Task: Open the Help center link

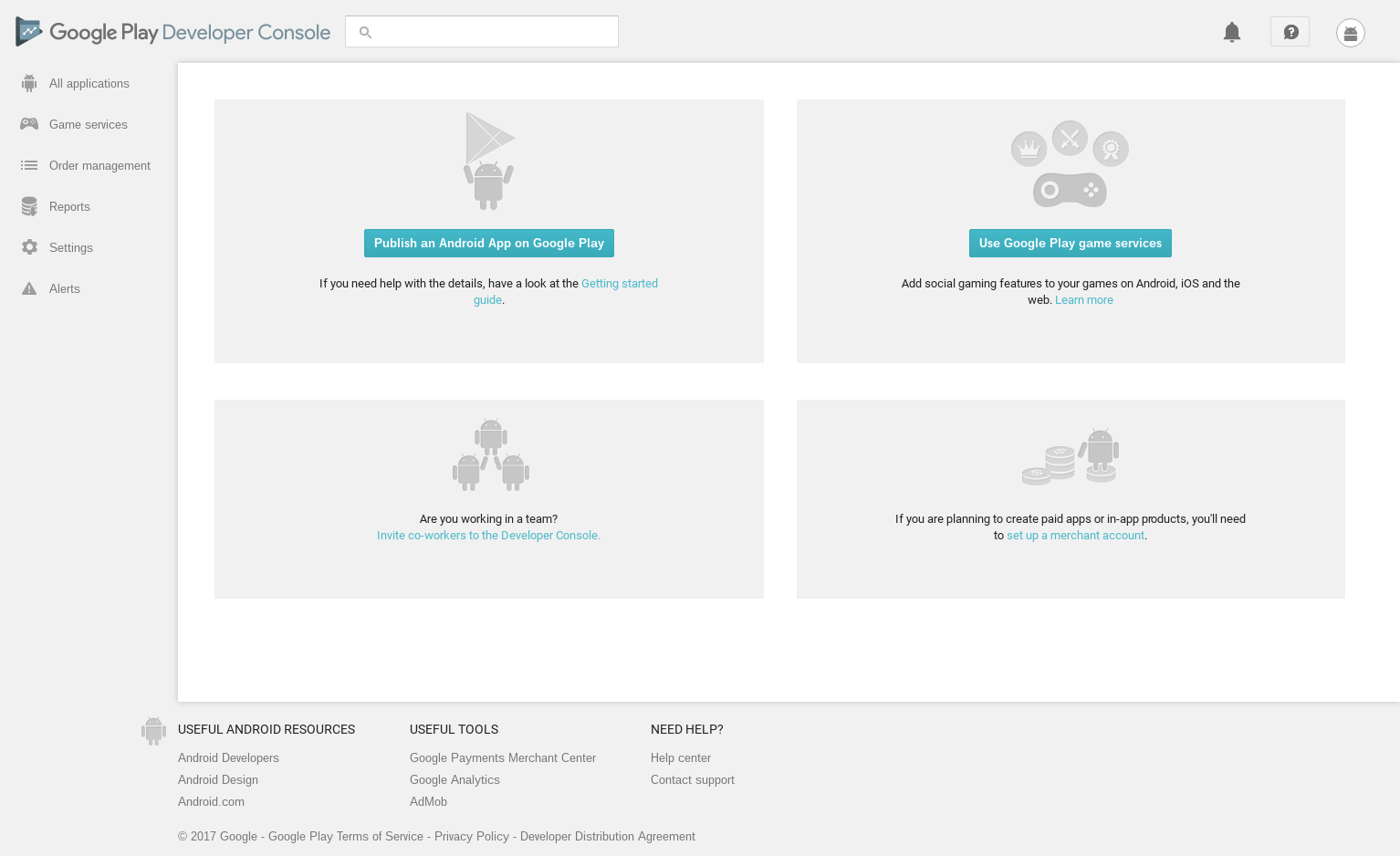Action: coord(681,758)
